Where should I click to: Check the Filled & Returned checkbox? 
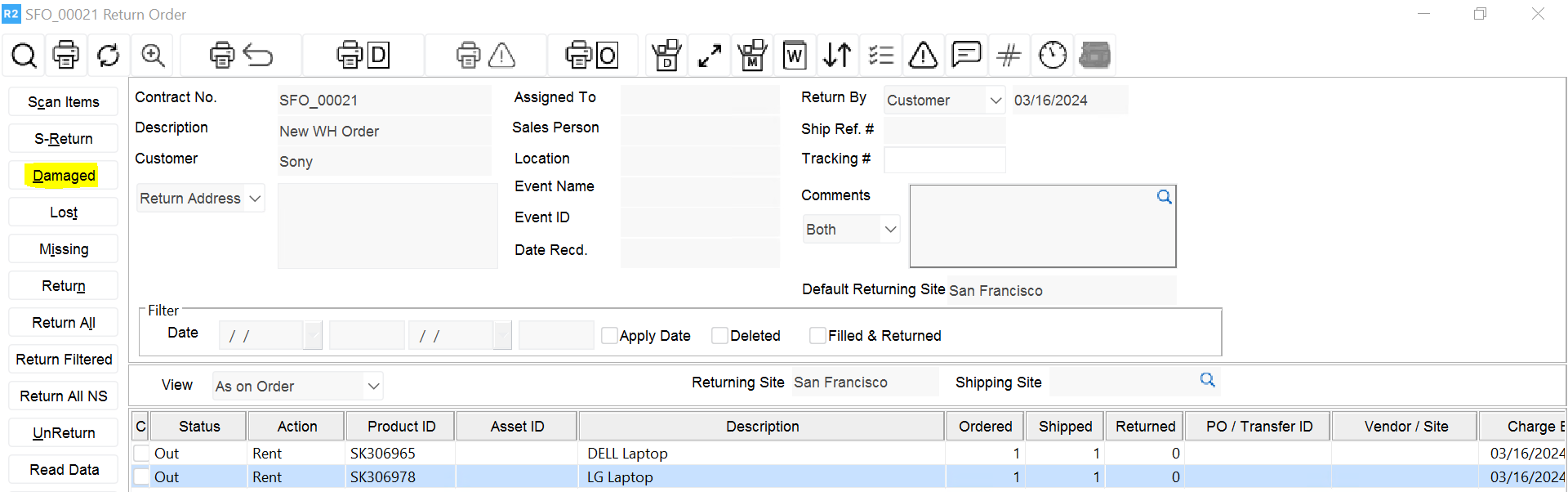point(817,336)
